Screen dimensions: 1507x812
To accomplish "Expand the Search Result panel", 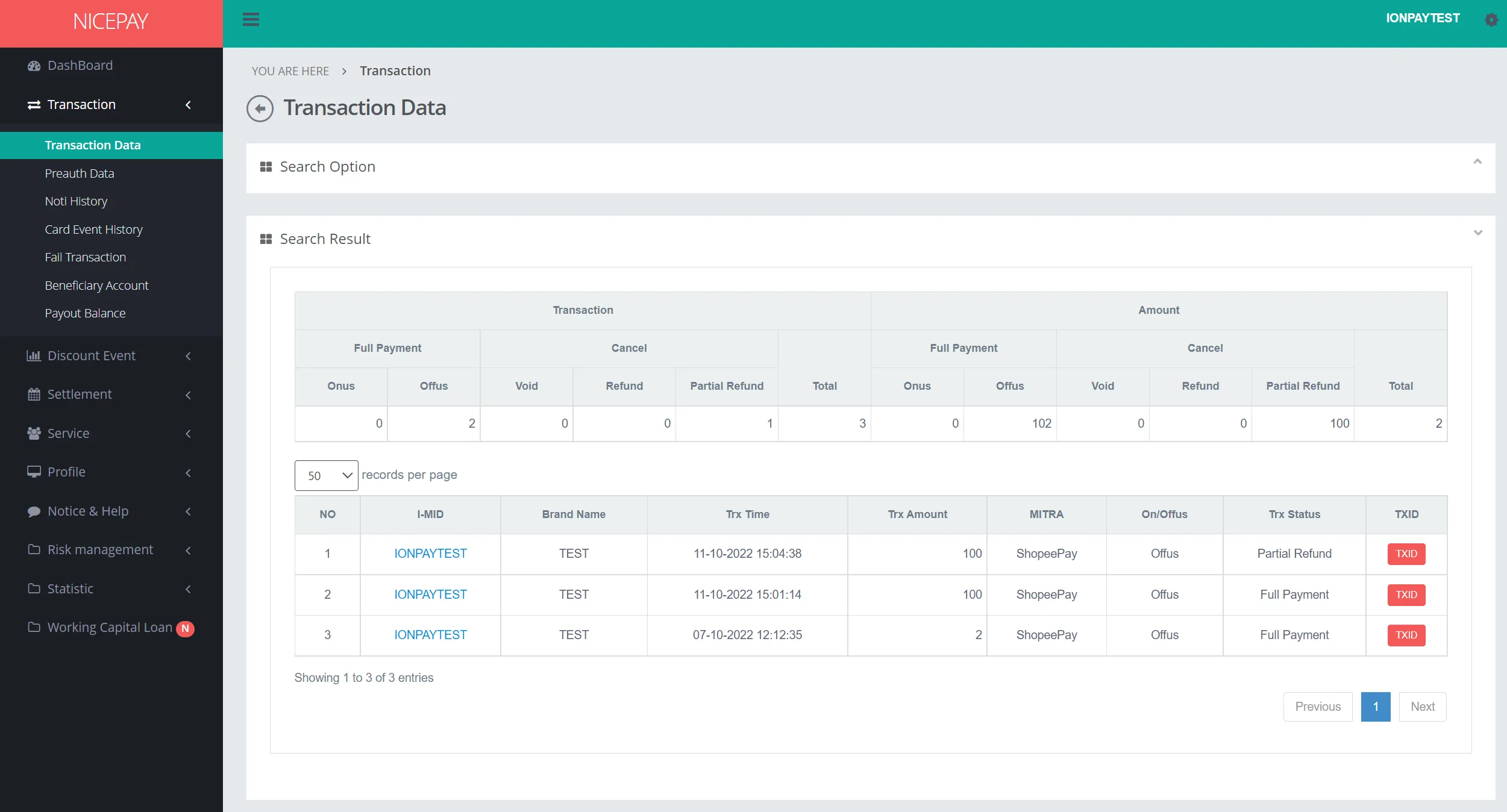I will tap(1478, 233).
